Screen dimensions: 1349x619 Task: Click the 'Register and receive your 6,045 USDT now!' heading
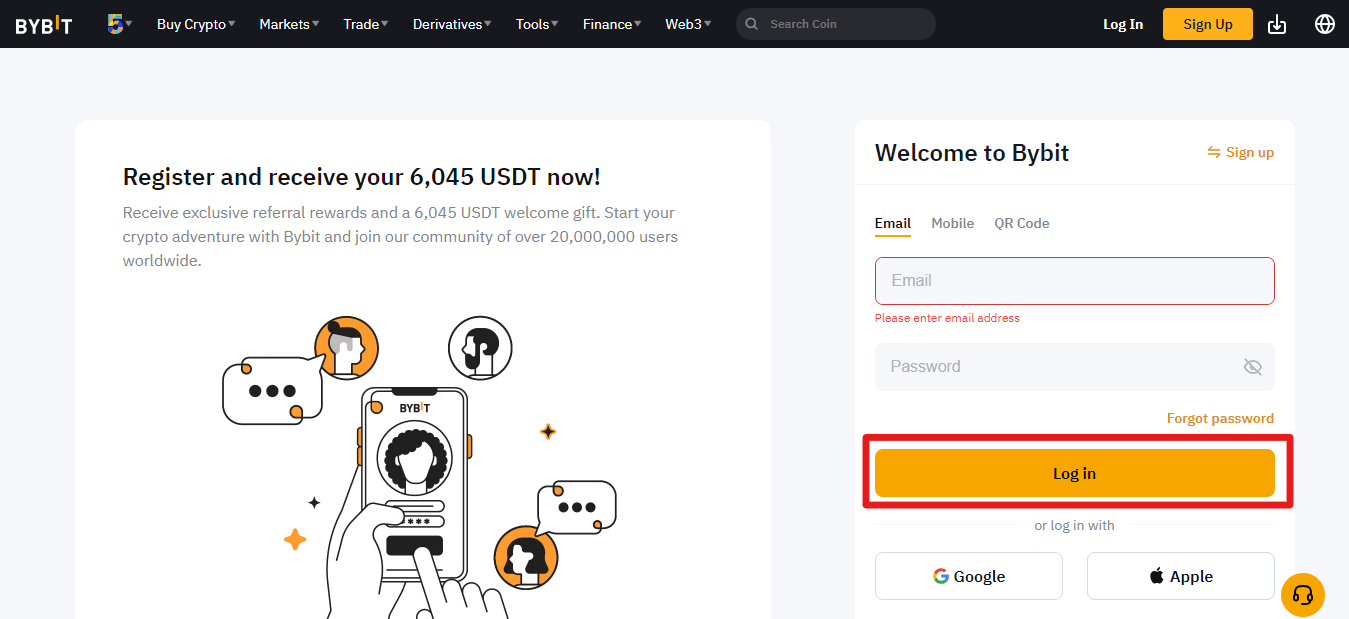tap(362, 178)
